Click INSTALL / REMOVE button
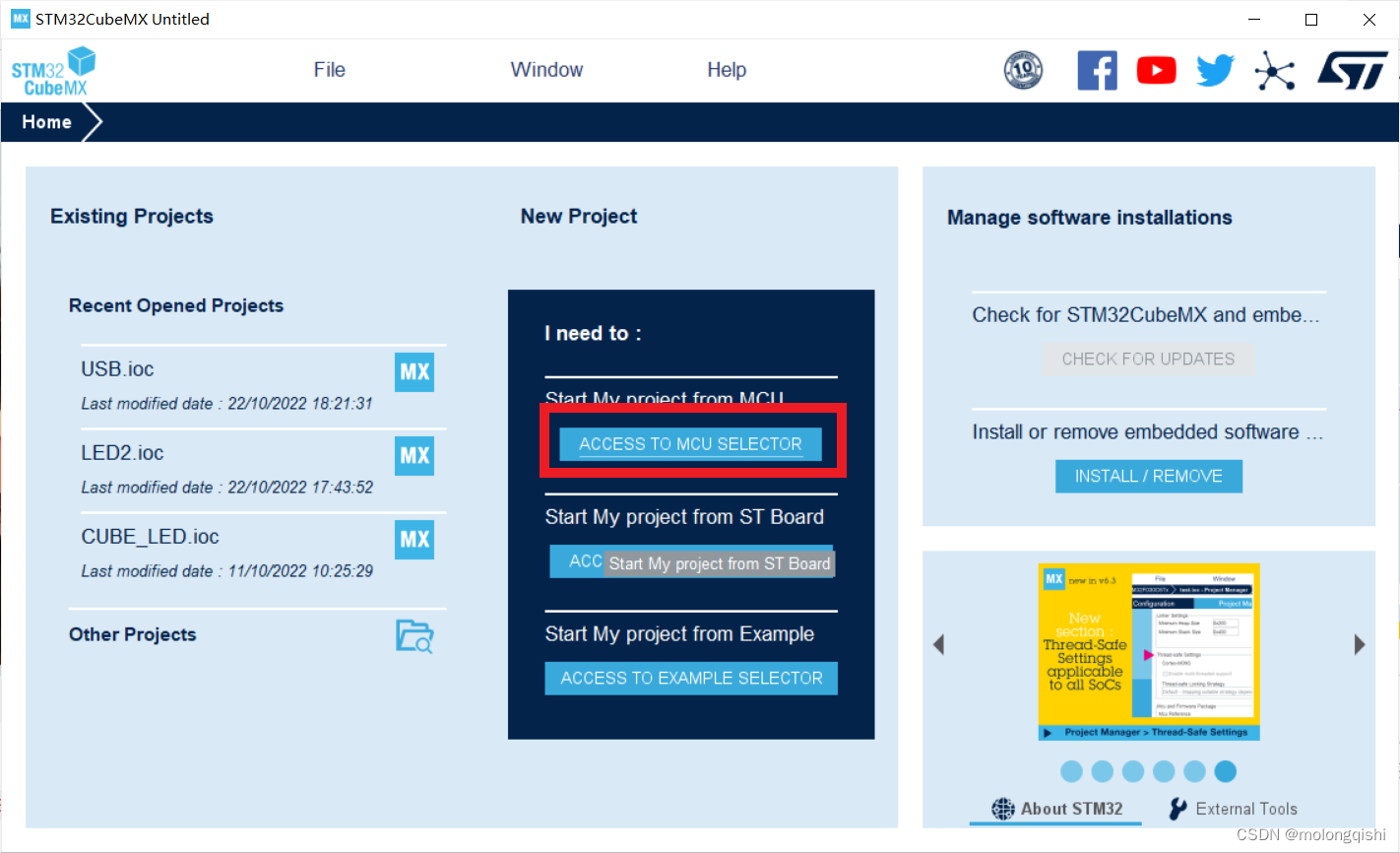 tap(1149, 477)
